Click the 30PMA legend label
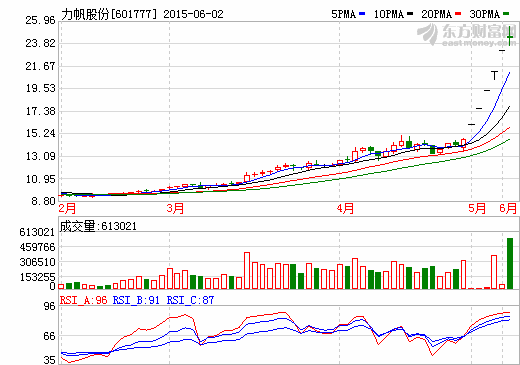This screenshot has width=520, height=365. [x=485, y=14]
